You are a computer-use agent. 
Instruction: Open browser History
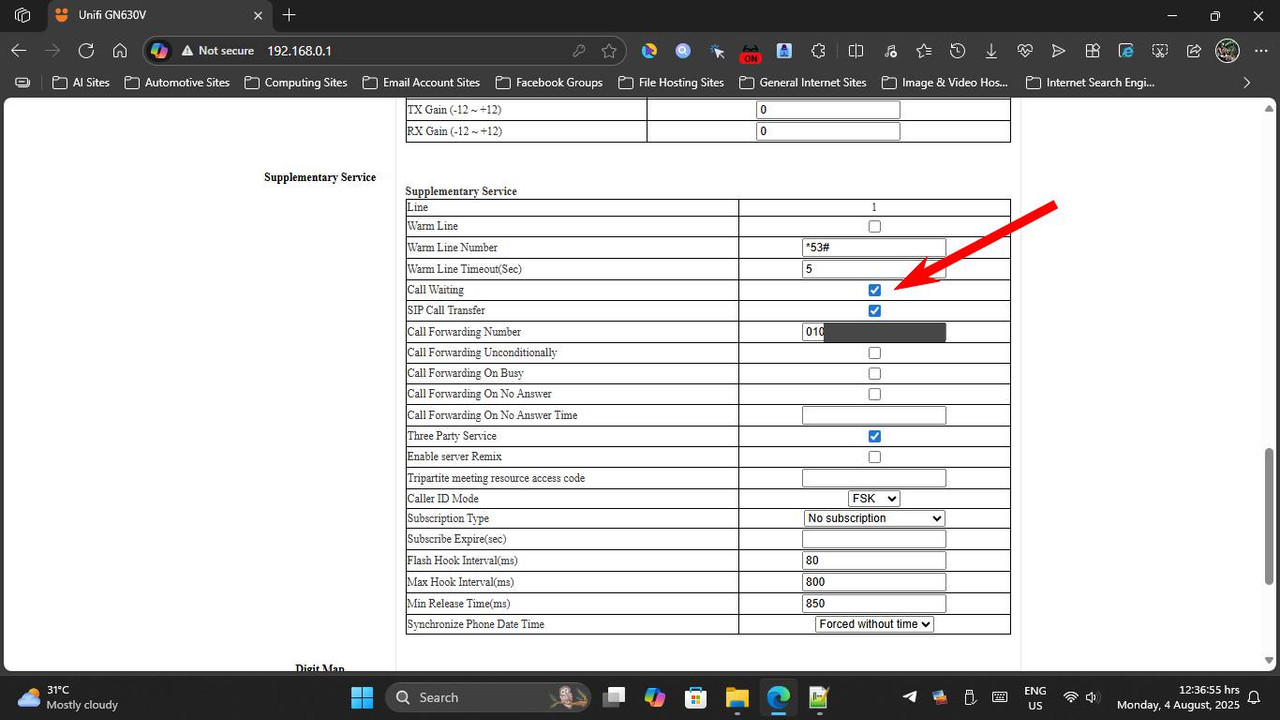[957, 51]
